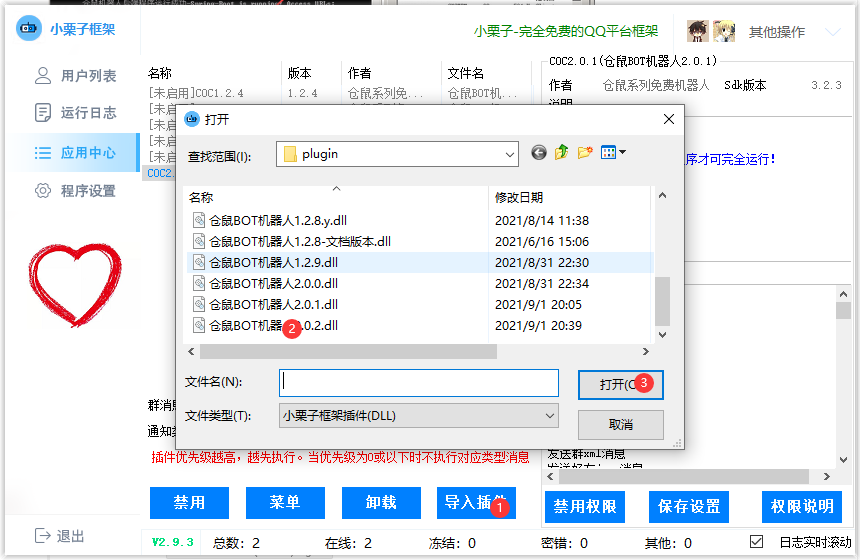
Task: Click 退出 at the sidebar bottom
Action: (59, 536)
